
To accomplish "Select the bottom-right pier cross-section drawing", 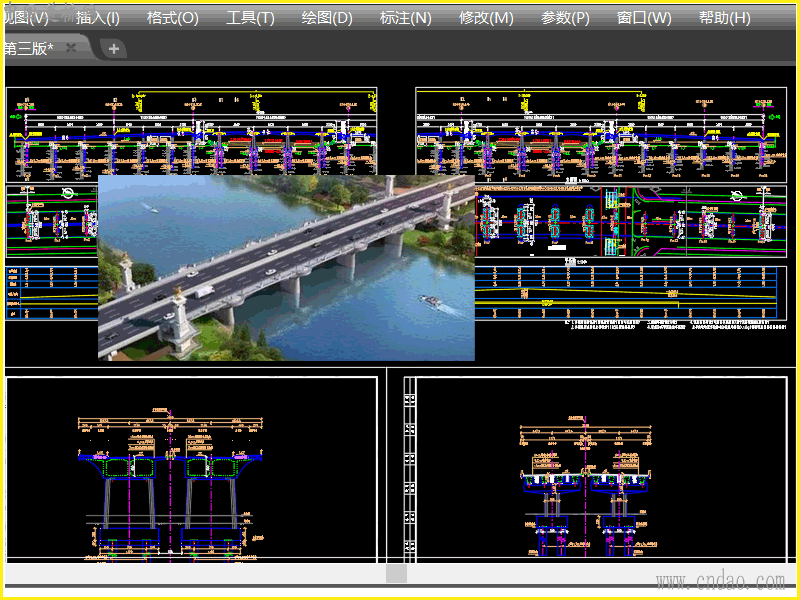I will pyautogui.click(x=586, y=487).
